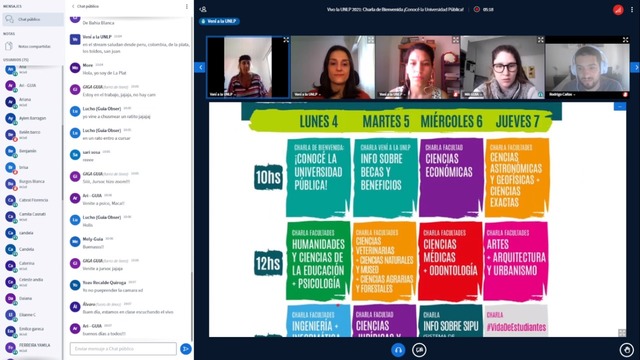This screenshot has height=360, width=640.
Task: Select user Celeste andia
Action: coord(32,282)
